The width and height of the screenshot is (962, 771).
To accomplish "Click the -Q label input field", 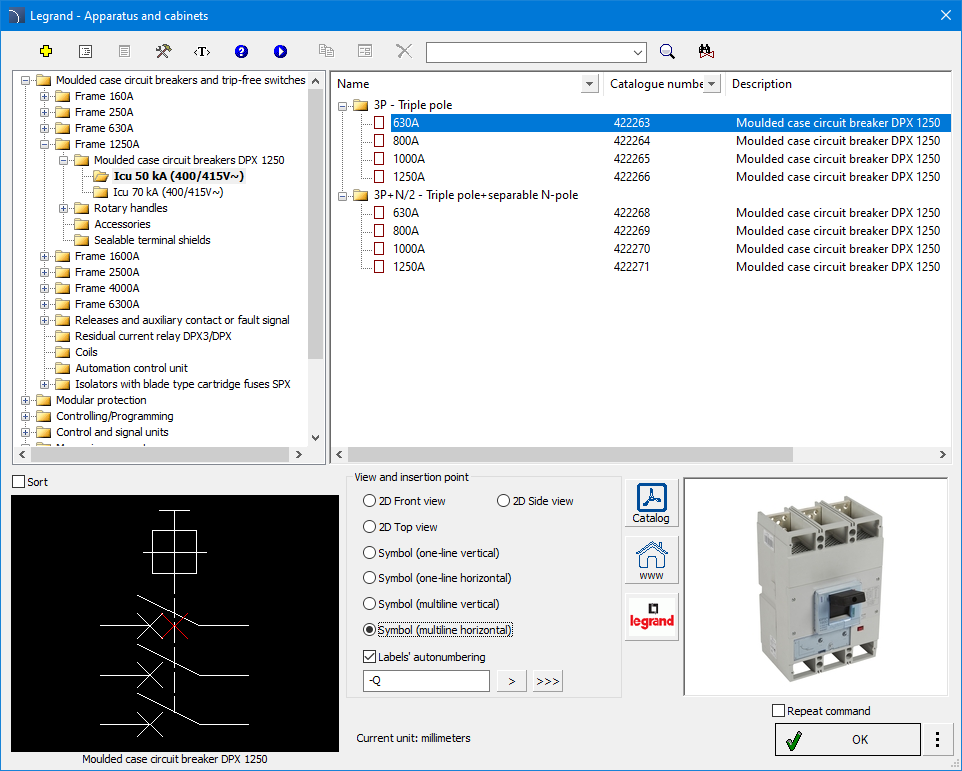I will 426,681.
